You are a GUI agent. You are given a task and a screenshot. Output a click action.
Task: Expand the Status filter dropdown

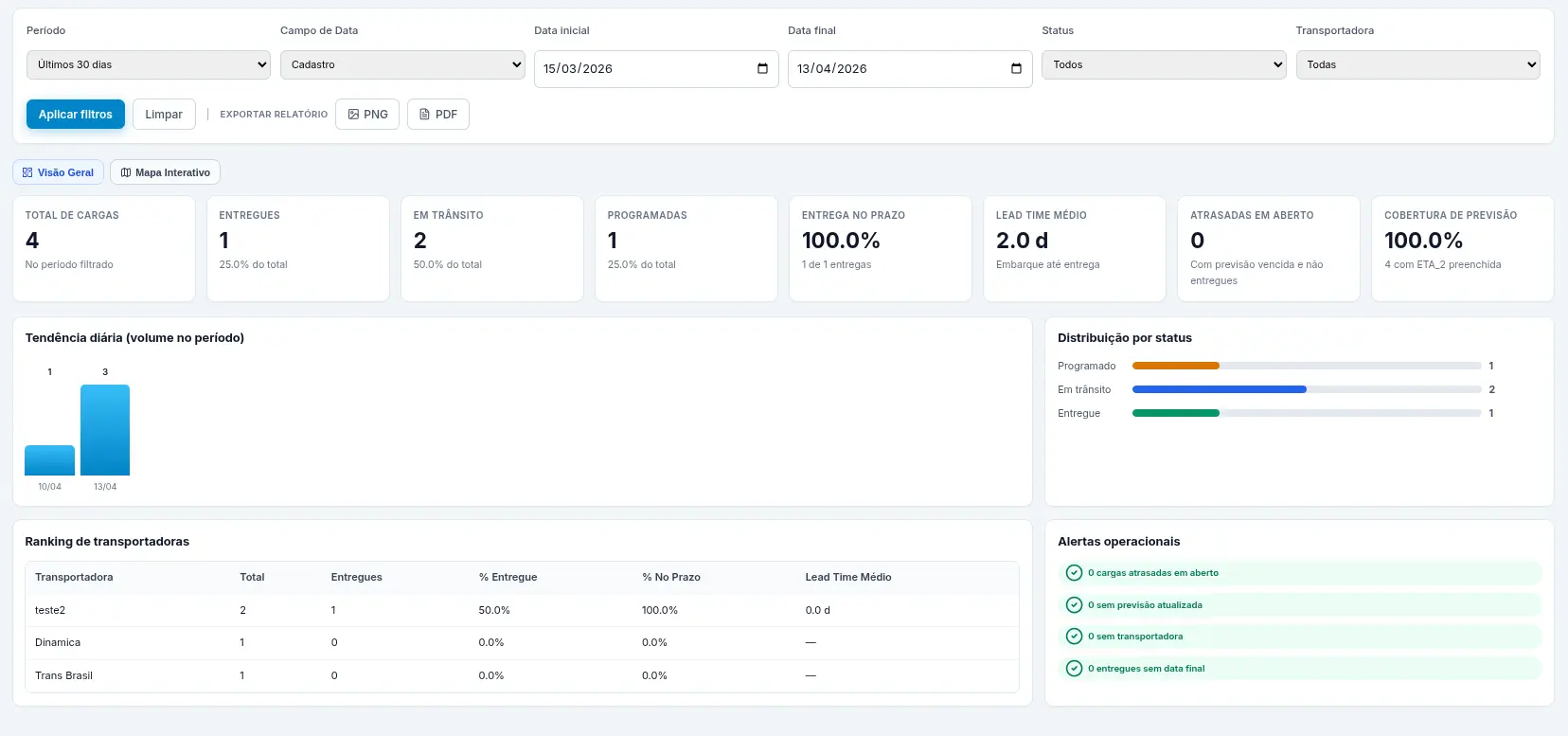tap(1164, 65)
